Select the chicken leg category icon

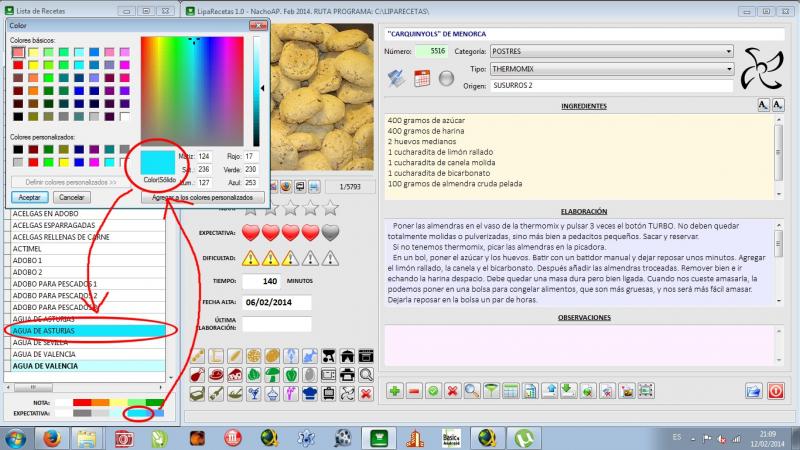197,375
